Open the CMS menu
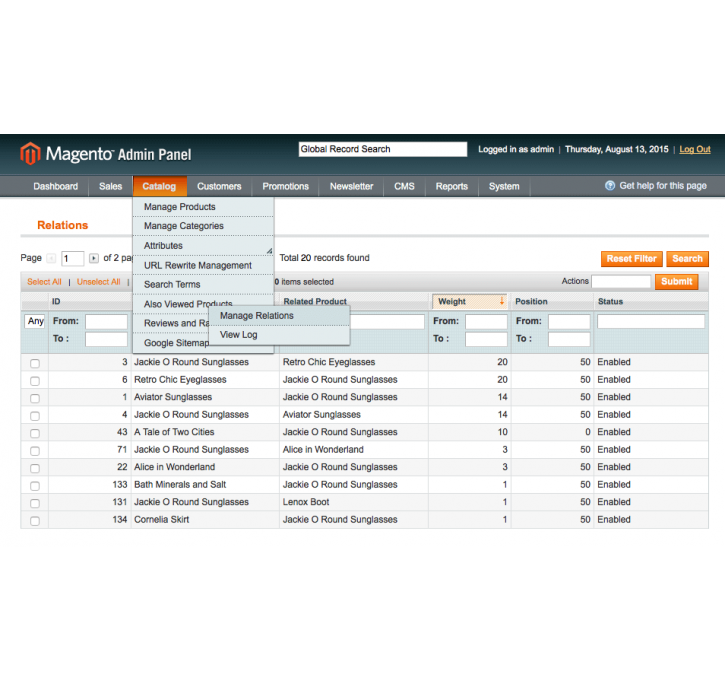The height and width of the screenshot is (680, 725). (x=404, y=186)
